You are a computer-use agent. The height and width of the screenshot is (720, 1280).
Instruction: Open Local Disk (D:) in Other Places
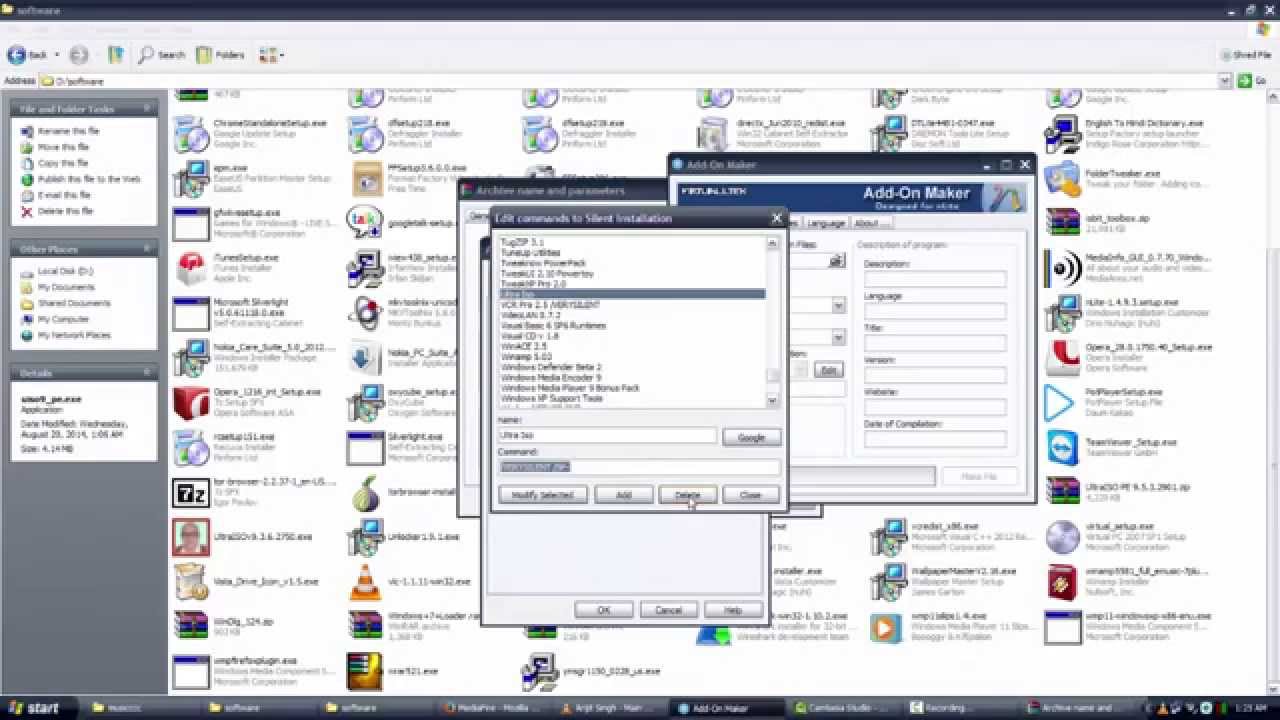(x=65, y=271)
